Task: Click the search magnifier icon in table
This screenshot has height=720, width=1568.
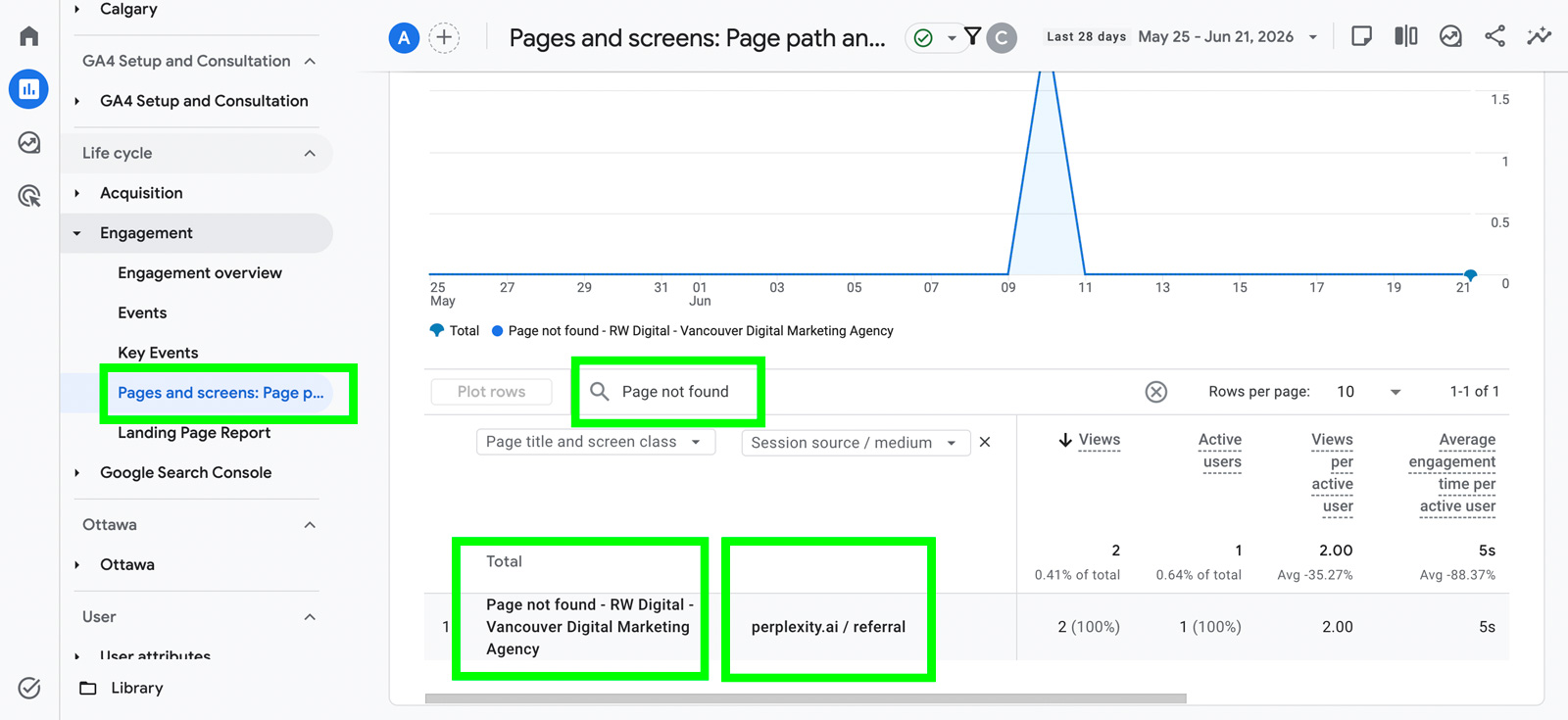Action: click(600, 392)
